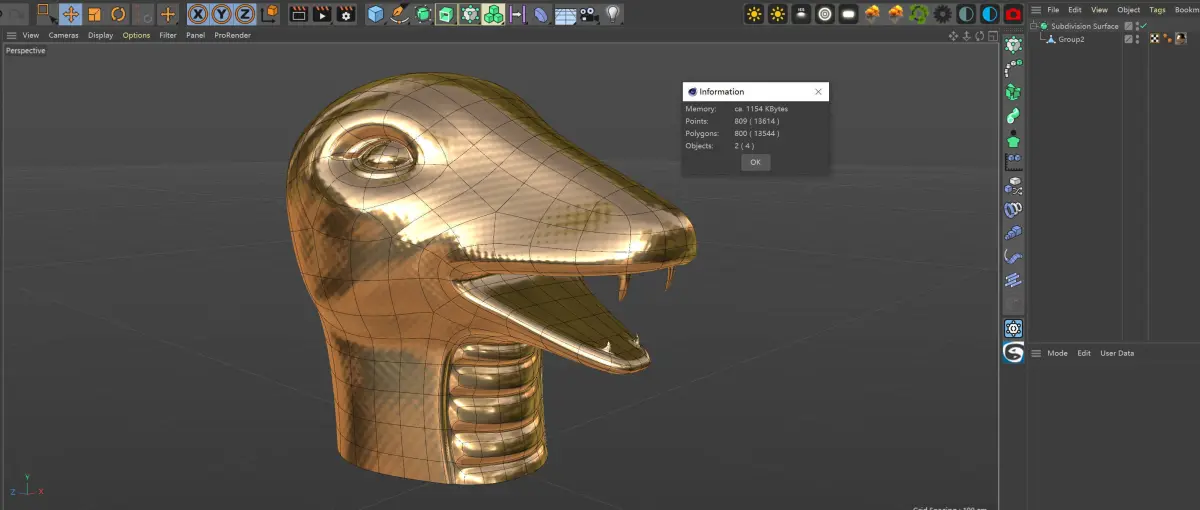Open the MoGraph Cloner icon
1200x510 pixels.
(493, 14)
